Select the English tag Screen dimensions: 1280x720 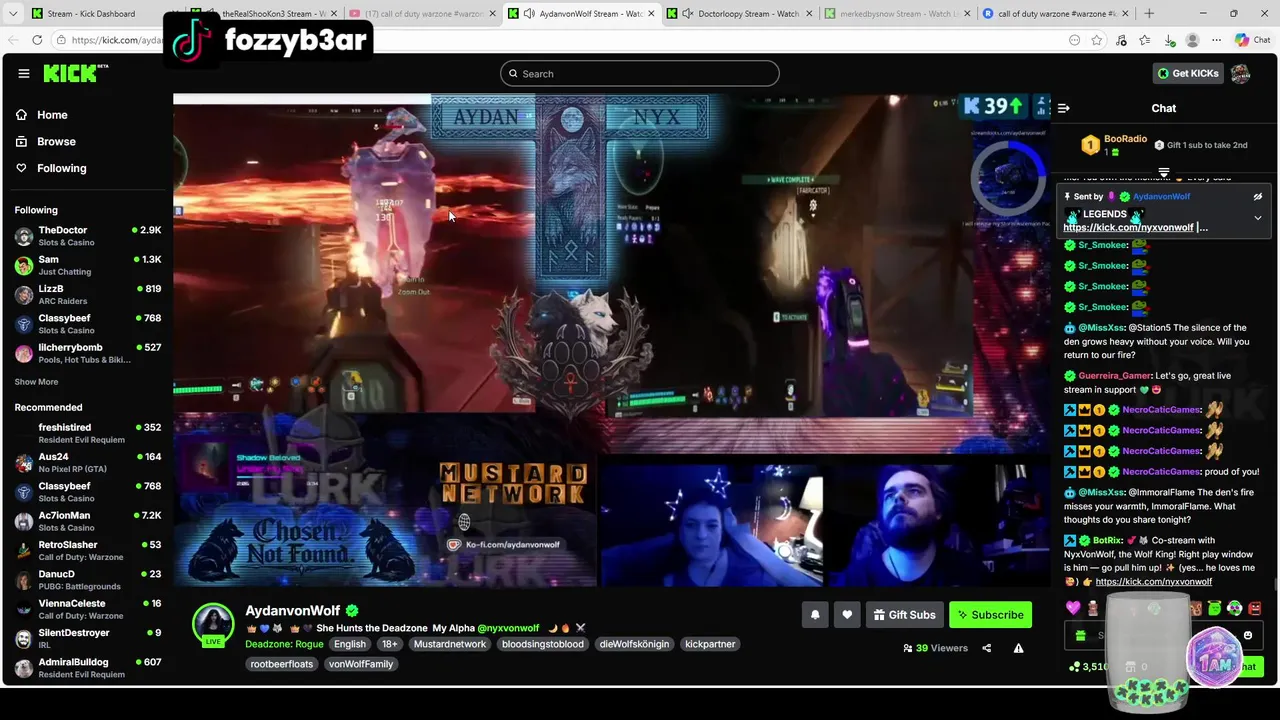click(x=350, y=644)
